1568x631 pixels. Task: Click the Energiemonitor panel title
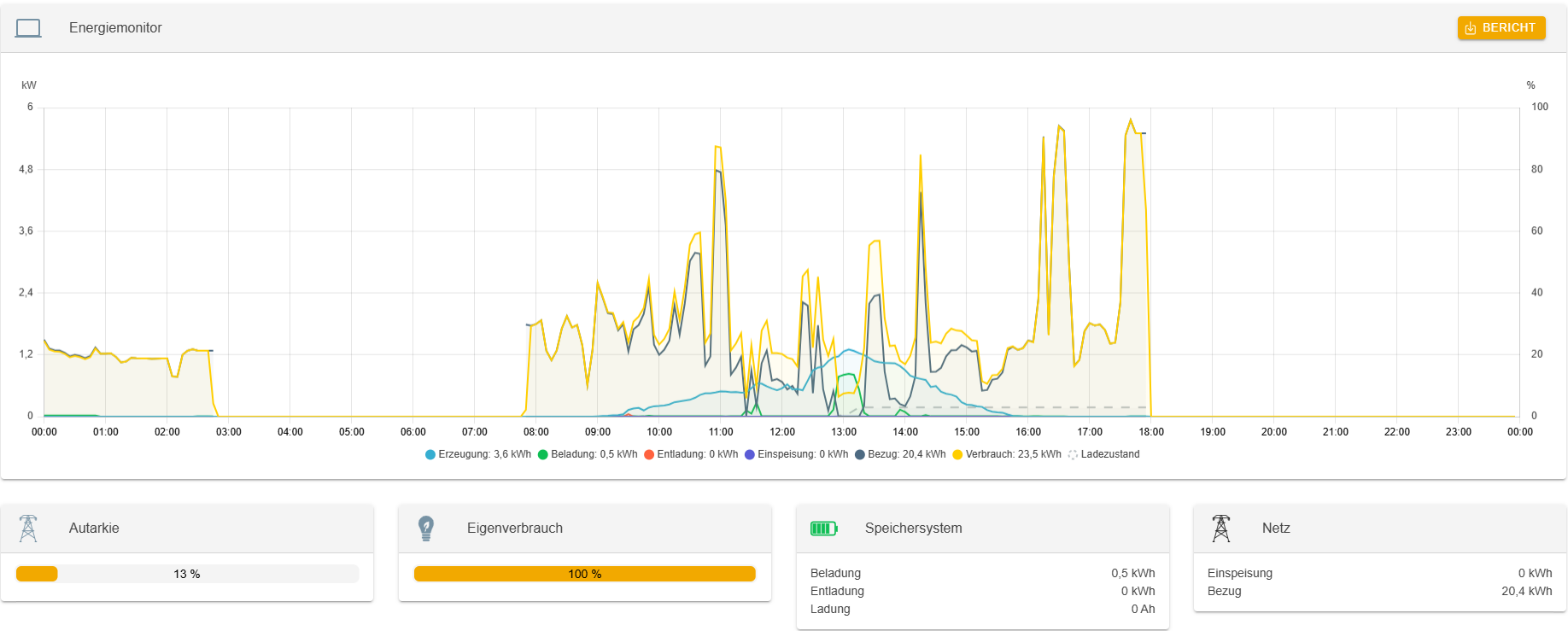click(115, 28)
